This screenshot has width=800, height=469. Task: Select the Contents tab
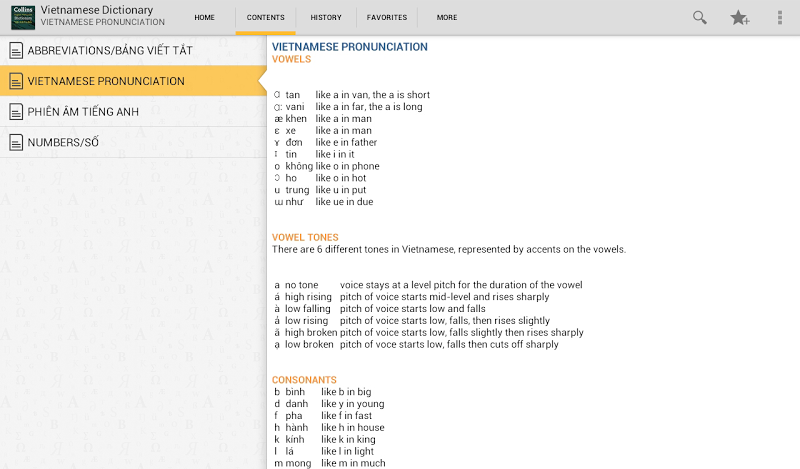(x=265, y=17)
